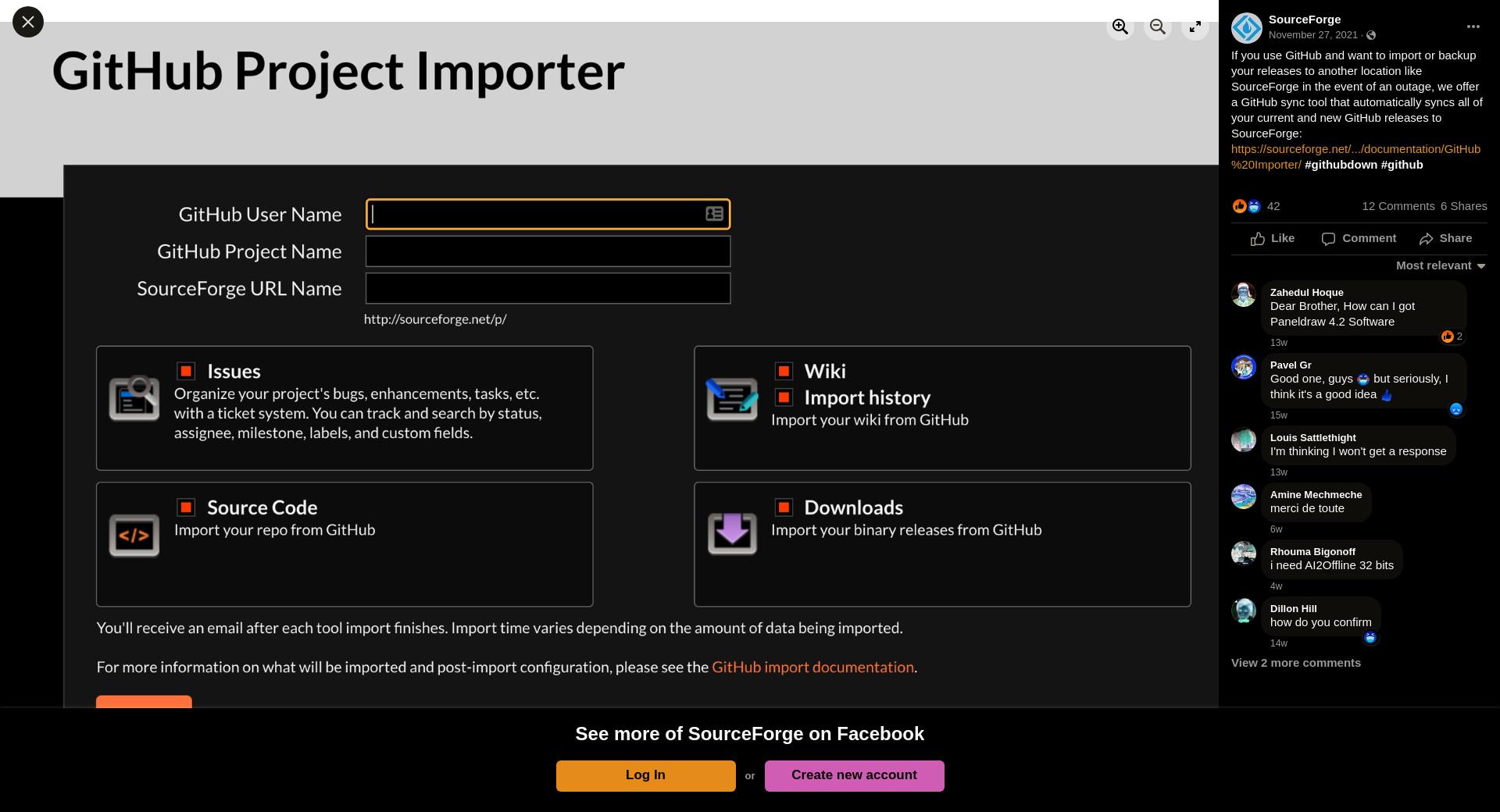View reactions count of 42
This screenshot has height=812, width=1500.
coord(1273,206)
